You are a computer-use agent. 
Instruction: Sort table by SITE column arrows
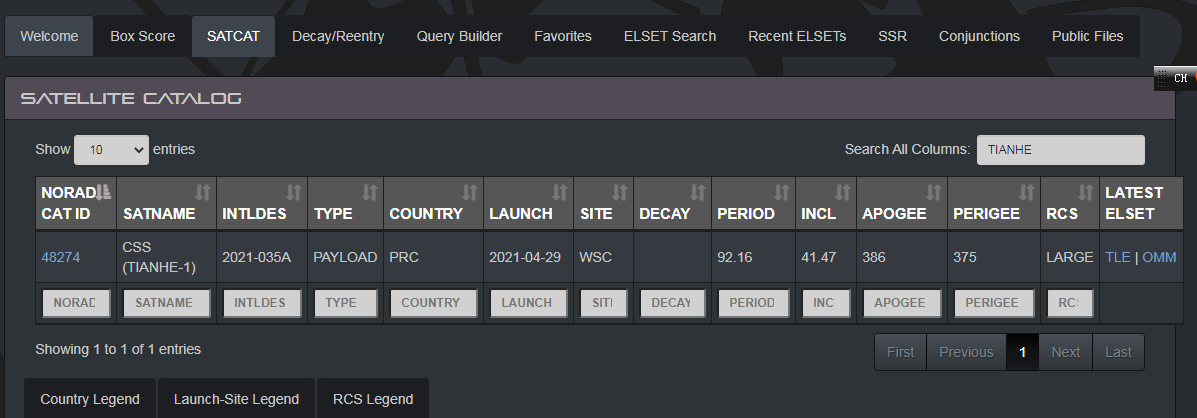click(619, 191)
